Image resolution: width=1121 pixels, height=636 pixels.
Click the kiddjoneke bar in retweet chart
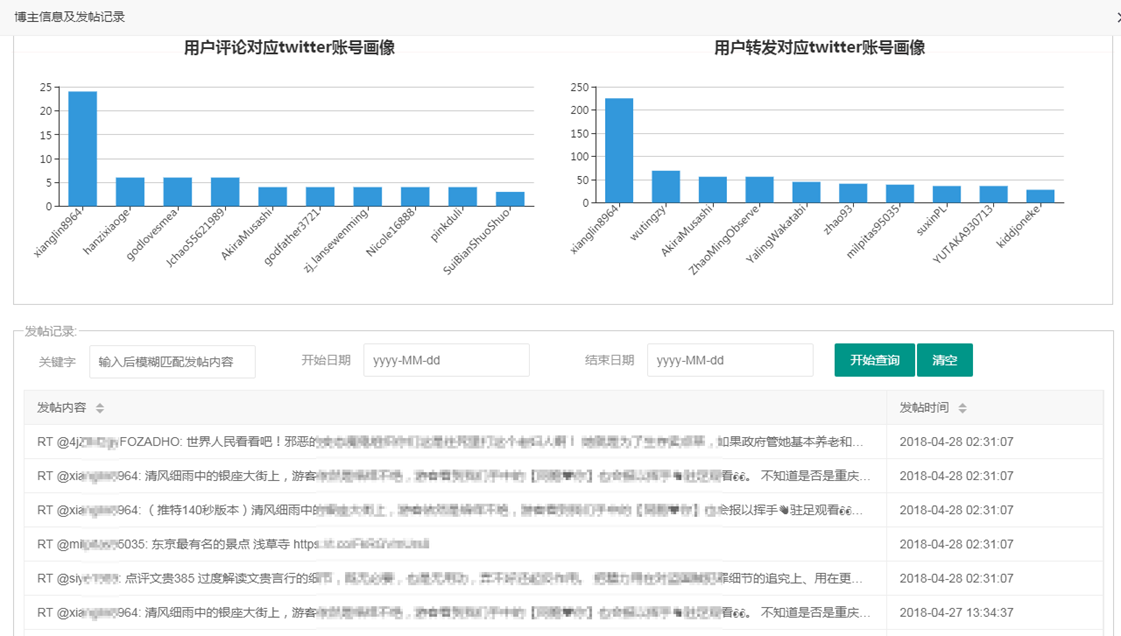tap(1040, 196)
